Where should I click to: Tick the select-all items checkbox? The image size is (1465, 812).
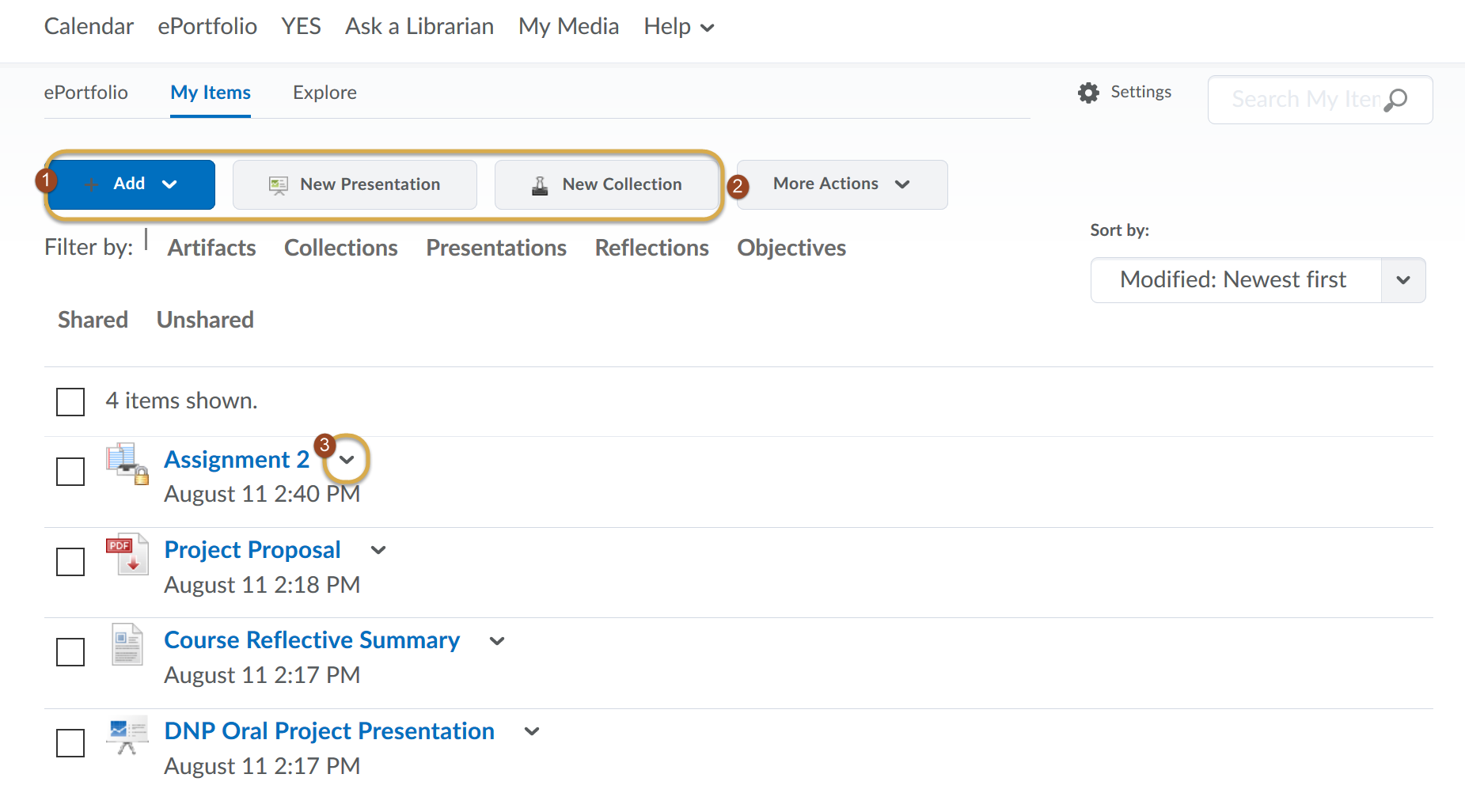70,401
